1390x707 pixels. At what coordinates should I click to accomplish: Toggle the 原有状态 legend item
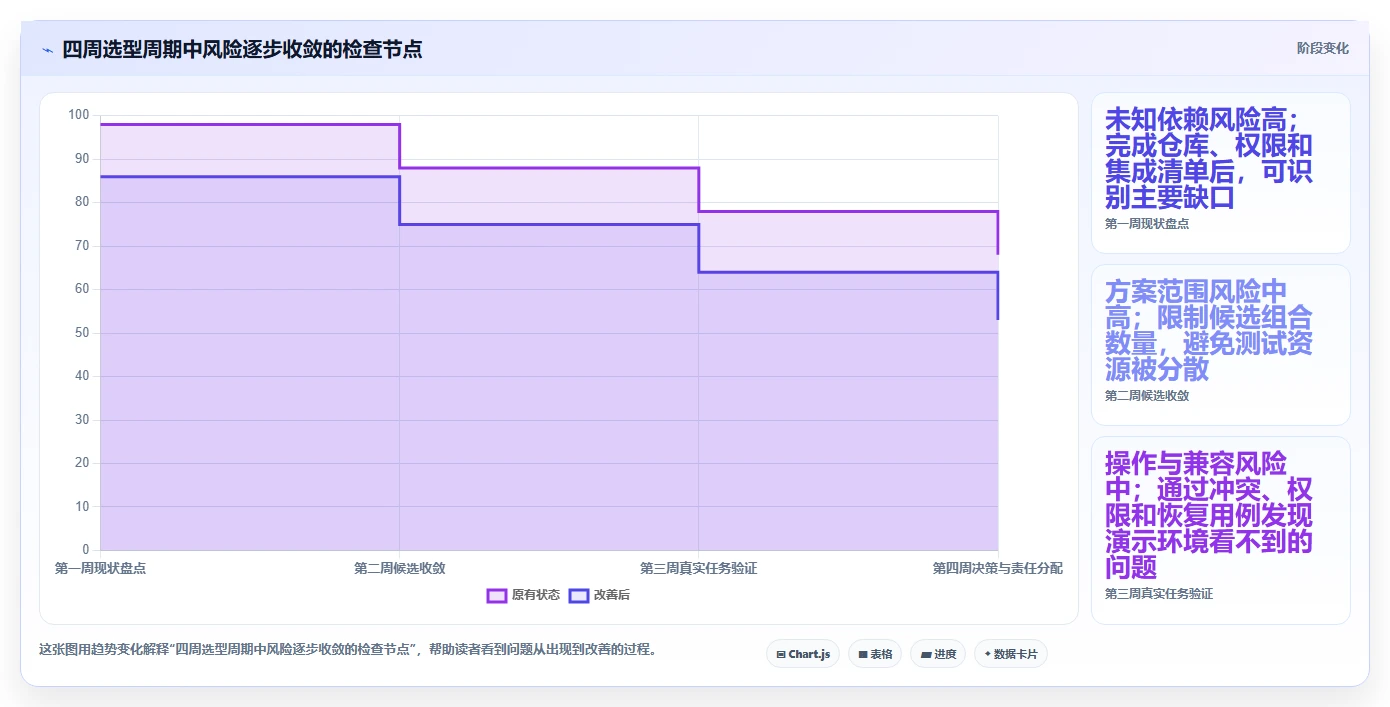523,595
